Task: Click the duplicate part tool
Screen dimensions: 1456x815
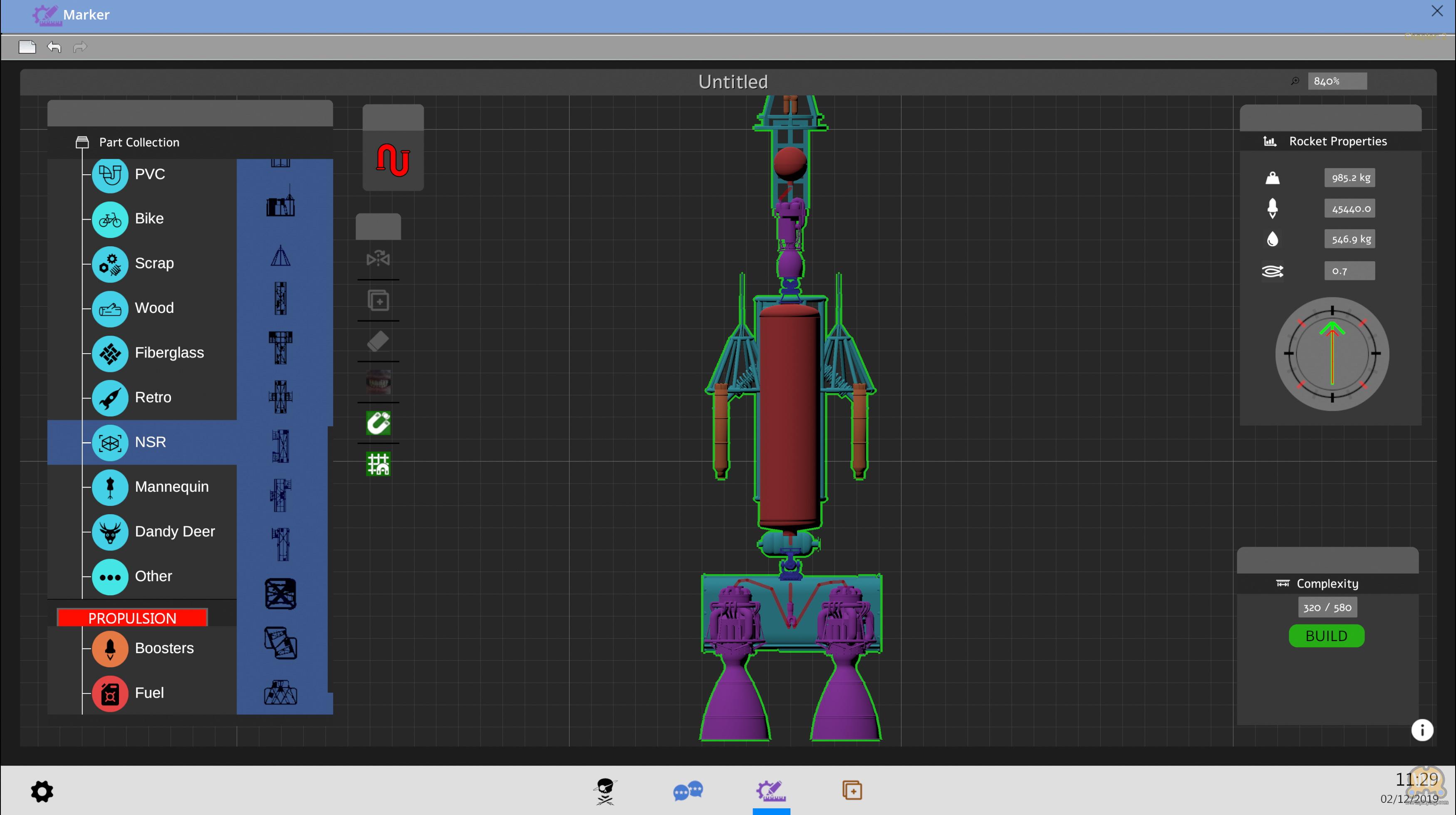Action: click(378, 300)
